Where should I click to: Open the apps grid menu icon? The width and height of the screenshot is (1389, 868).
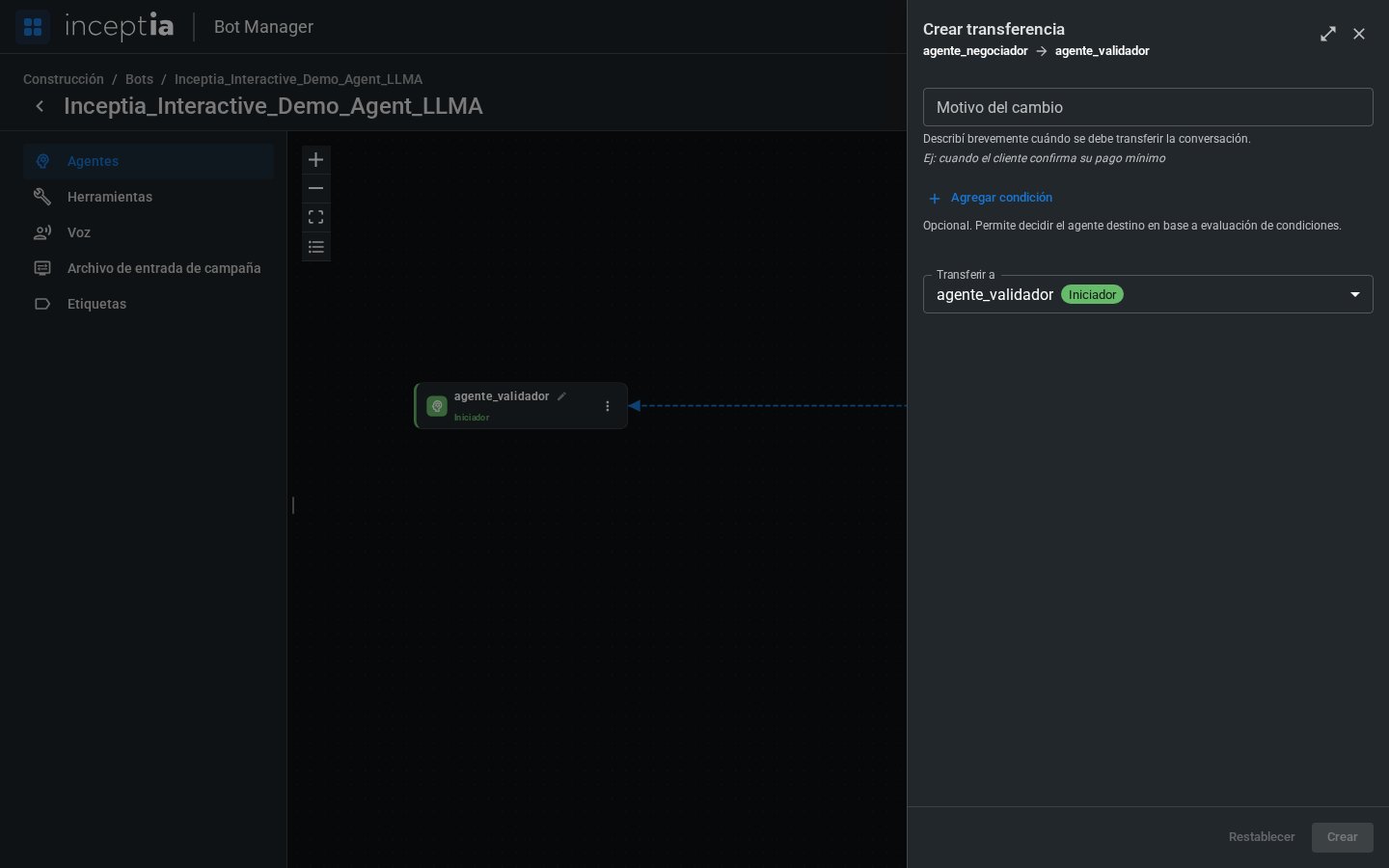tap(33, 27)
